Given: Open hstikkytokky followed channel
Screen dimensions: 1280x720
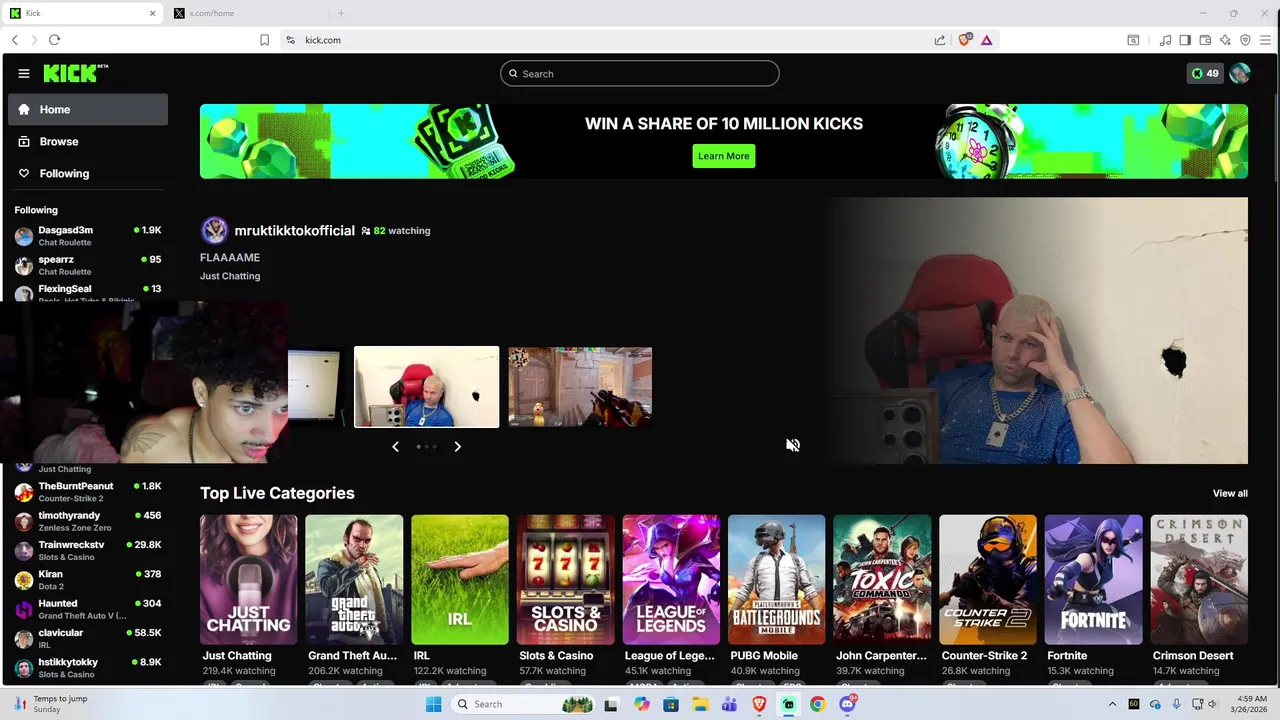Looking at the screenshot, I should click(x=88, y=668).
